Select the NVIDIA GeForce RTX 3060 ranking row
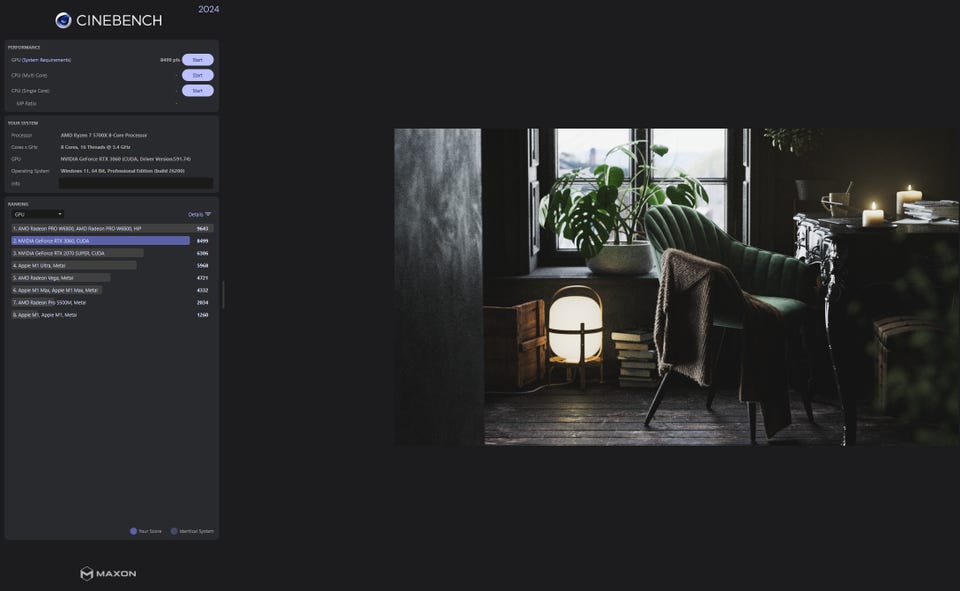 pos(112,241)
